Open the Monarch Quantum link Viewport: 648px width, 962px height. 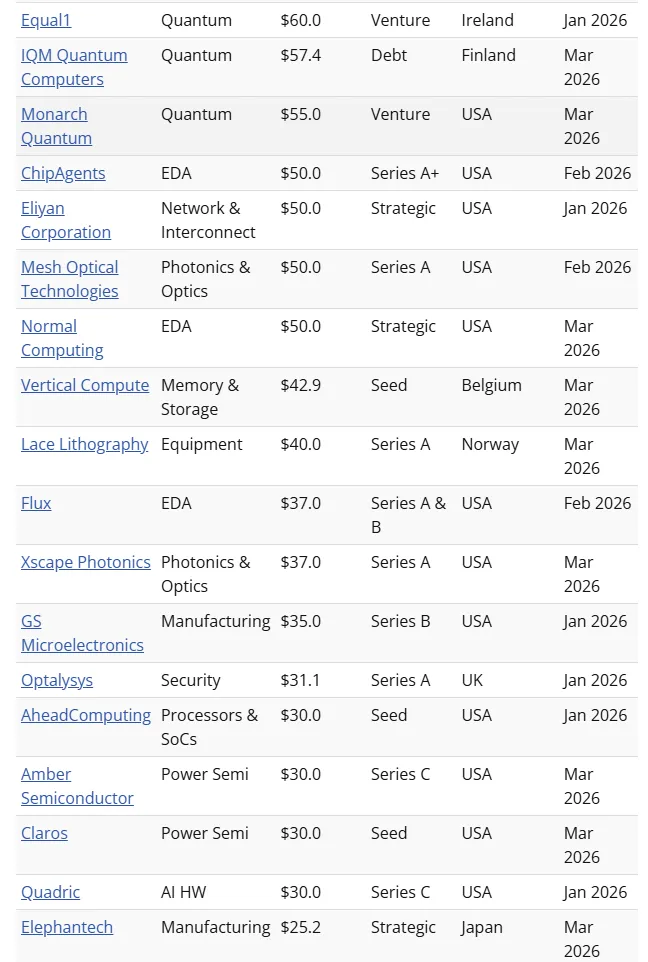pyautogui.click(x=54, y=114)
